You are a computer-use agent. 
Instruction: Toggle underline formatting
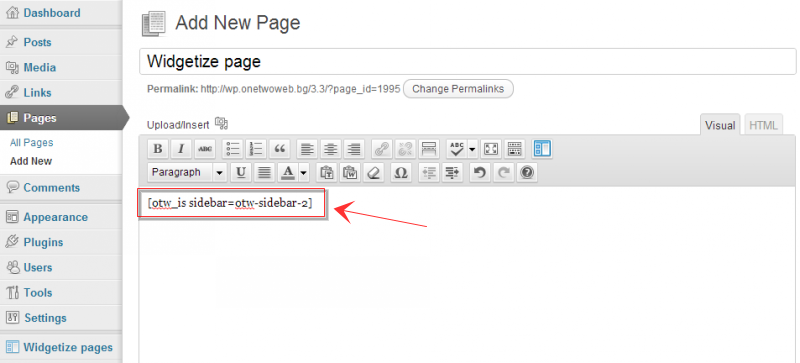tap(241, 173)
